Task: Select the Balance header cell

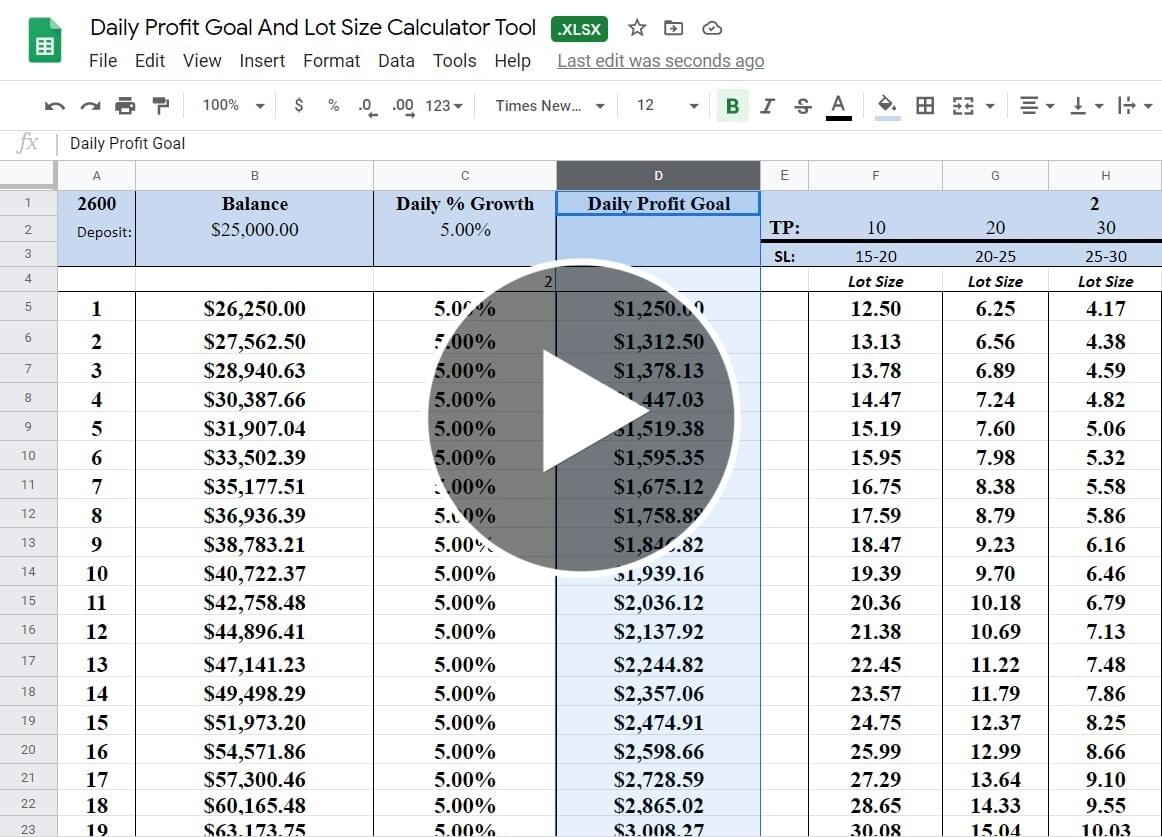Action: [x=254, y=204]
